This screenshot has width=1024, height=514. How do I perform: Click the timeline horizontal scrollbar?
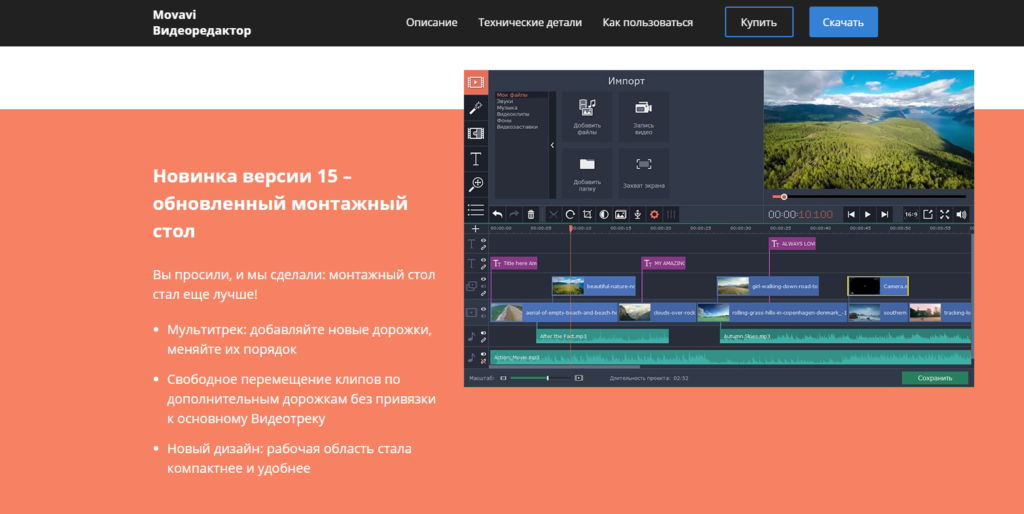click(565, 367)
